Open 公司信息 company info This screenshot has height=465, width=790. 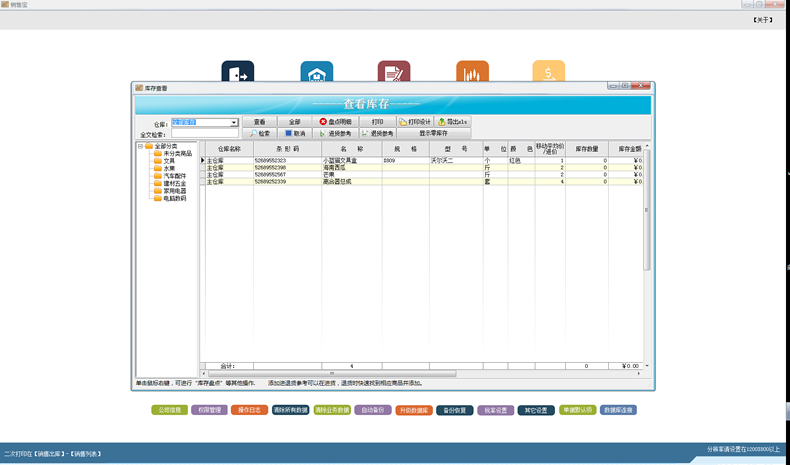coord(169,410)
